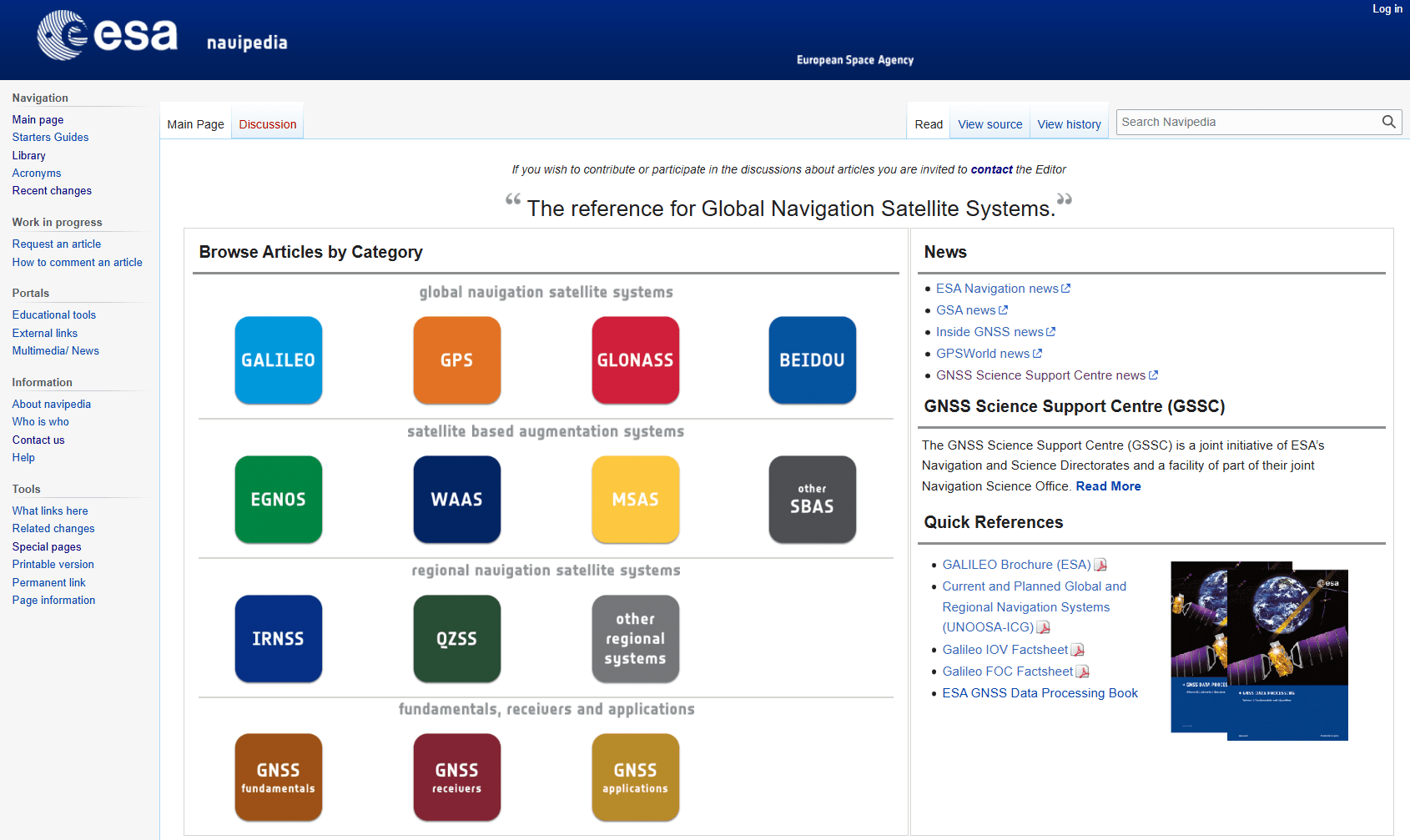Click the search magnifier icon

pos(1387,122)
